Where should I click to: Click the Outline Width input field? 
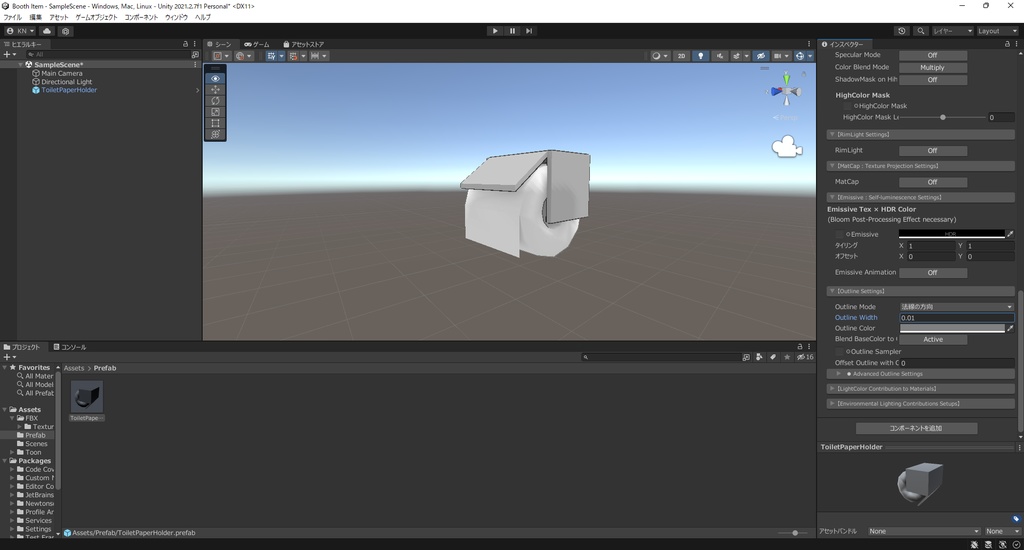point(956,317)
